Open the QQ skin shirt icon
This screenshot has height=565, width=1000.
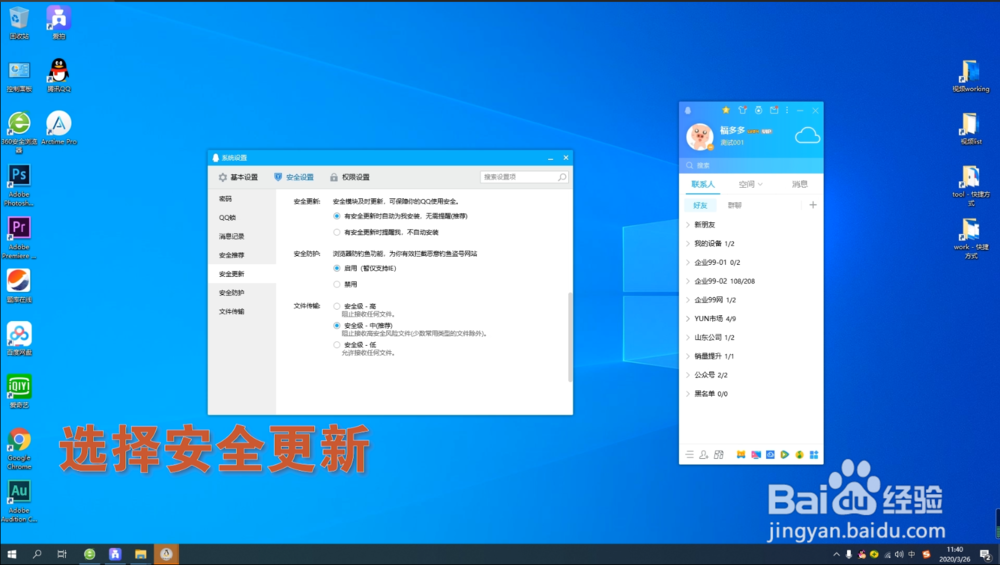[742, 110]
